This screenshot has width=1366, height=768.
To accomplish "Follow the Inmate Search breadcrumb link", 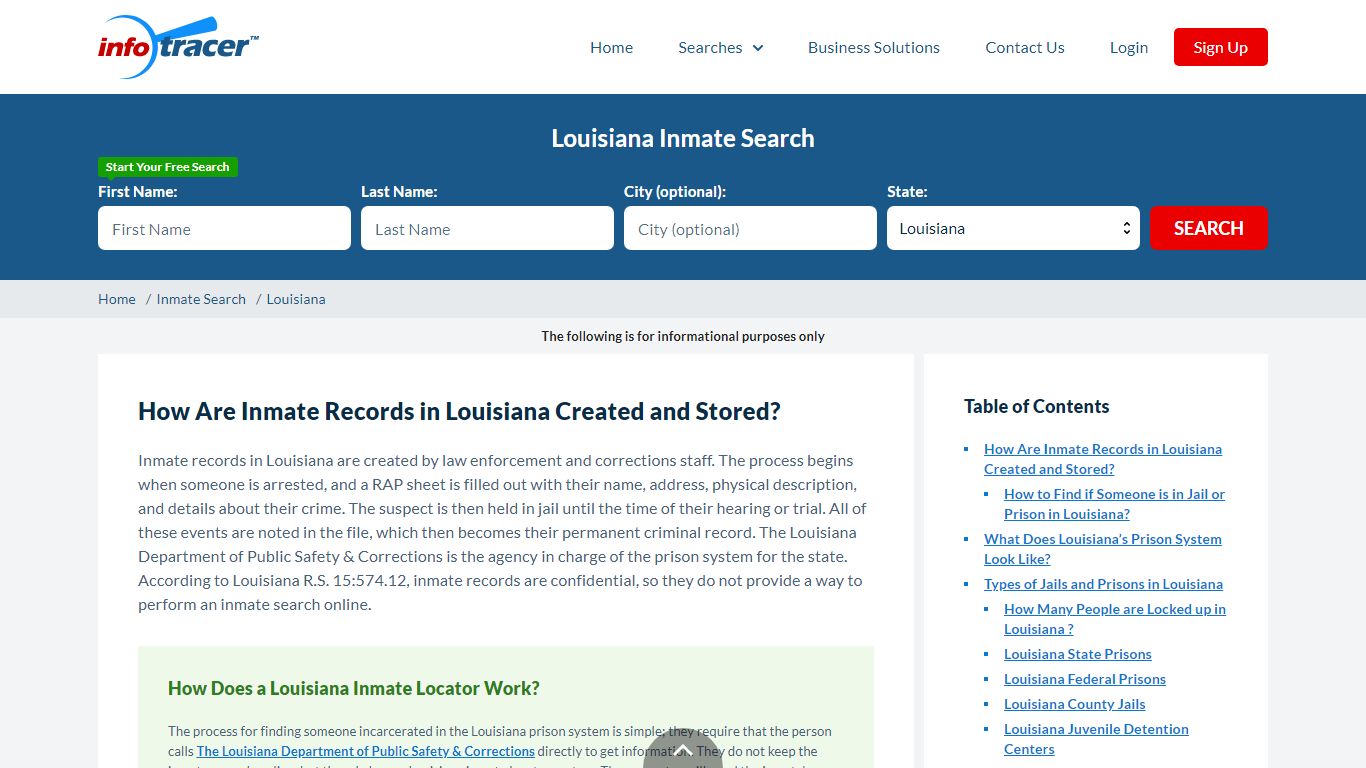I will [x=201, y=299].
